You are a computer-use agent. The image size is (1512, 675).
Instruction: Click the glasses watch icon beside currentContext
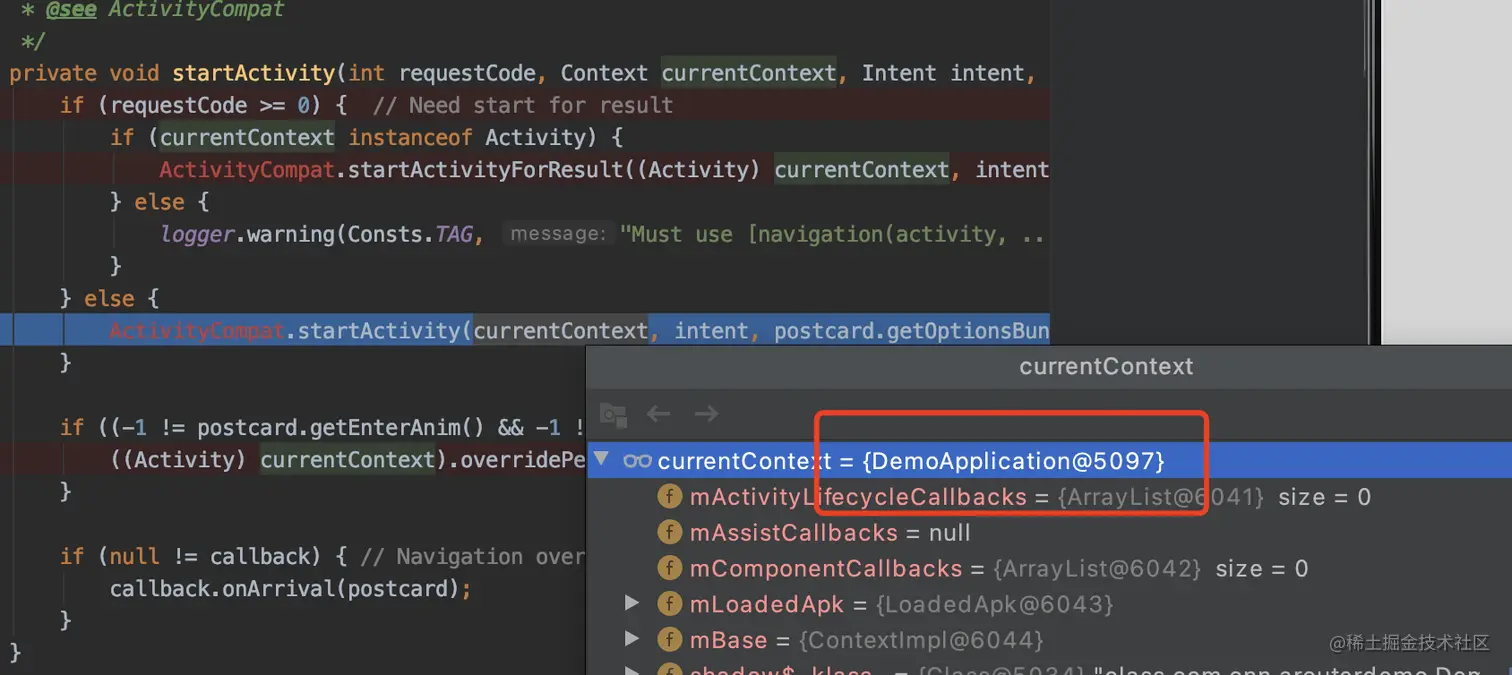637,461
